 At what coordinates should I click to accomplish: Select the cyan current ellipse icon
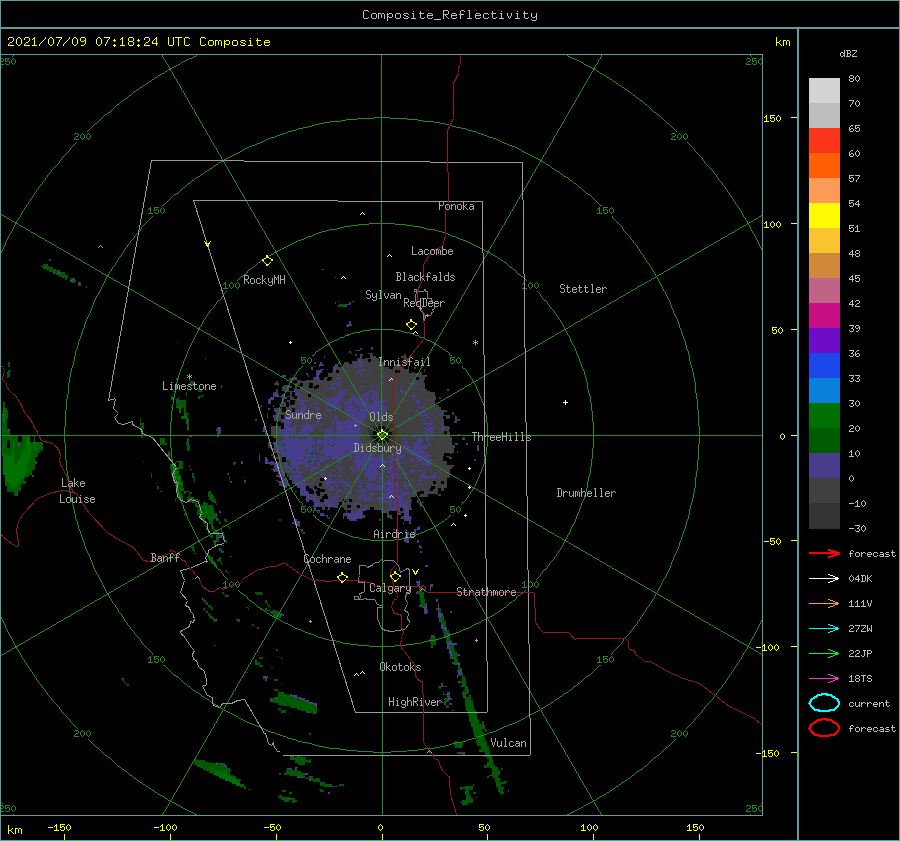click(x=824, y=703)
